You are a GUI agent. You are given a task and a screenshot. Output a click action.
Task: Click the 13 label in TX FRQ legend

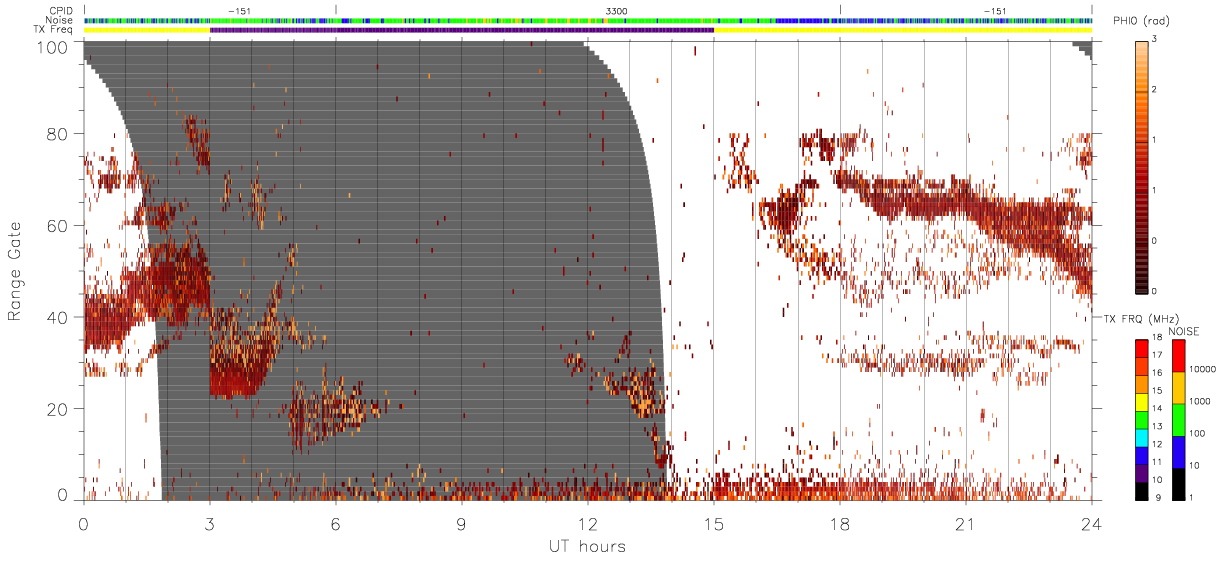1158,427
